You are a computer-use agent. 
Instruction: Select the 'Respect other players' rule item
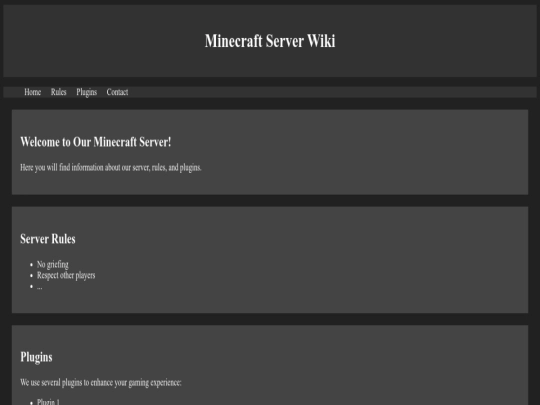tap(66, 276)
